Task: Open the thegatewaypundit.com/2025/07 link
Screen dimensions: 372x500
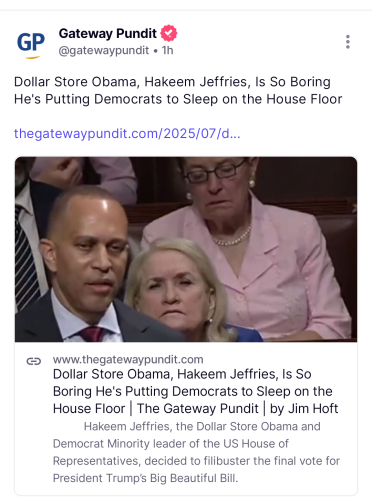Action: pyautogui.click(x=127, y=134)
